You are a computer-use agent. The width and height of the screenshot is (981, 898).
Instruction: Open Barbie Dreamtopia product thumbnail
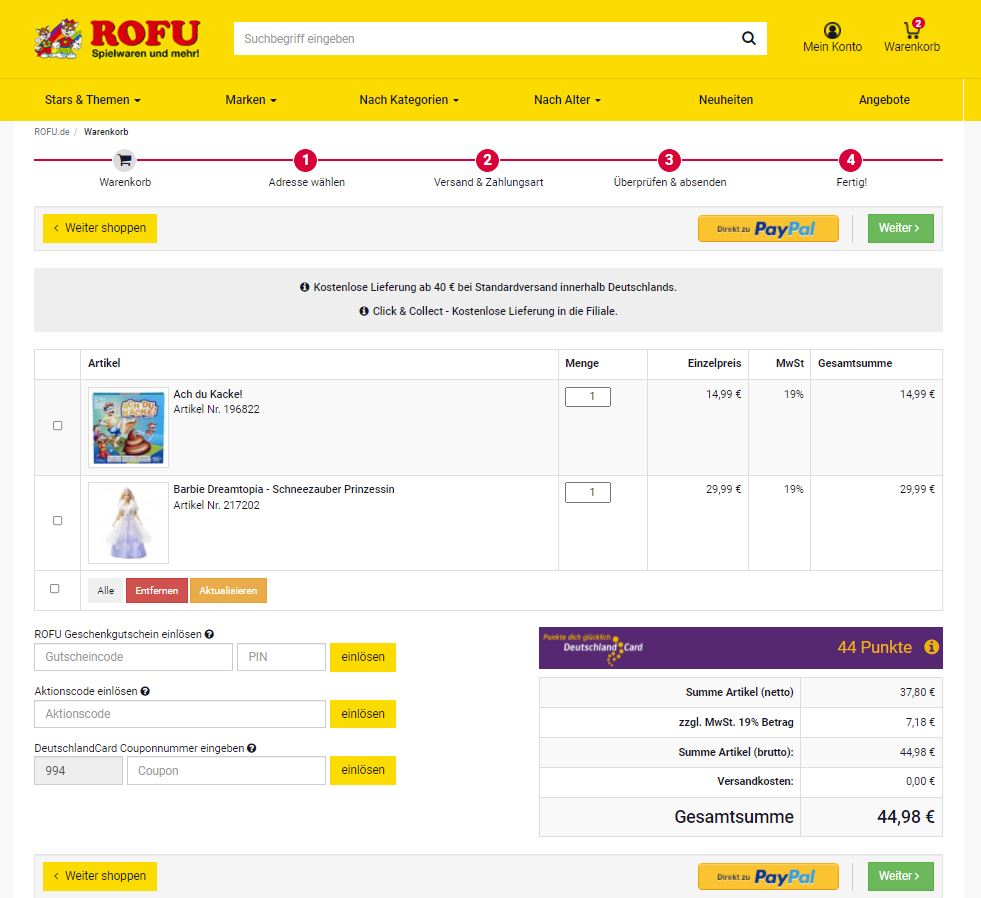128,523
